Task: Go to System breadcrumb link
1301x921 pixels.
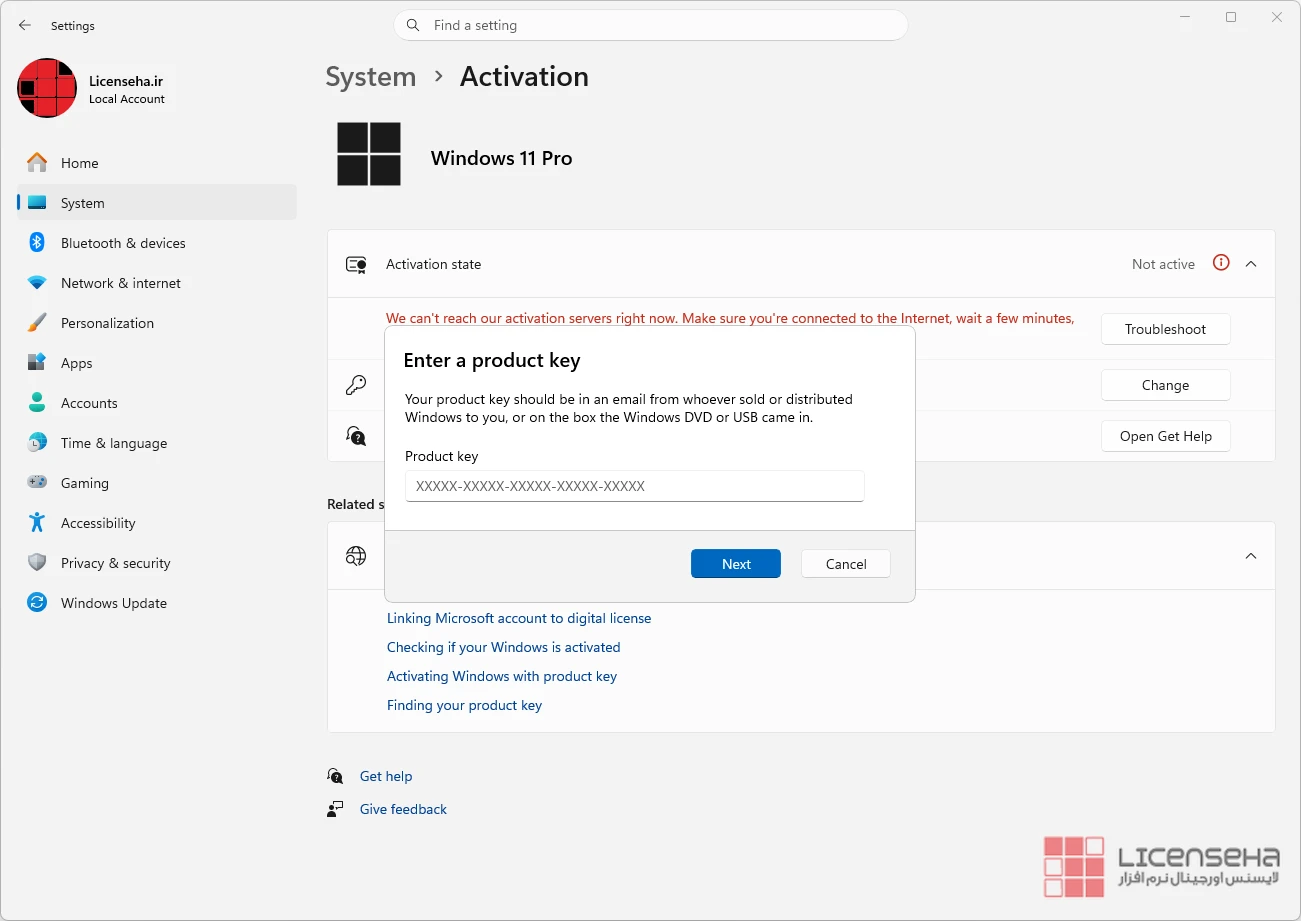Action: (371, 77)
